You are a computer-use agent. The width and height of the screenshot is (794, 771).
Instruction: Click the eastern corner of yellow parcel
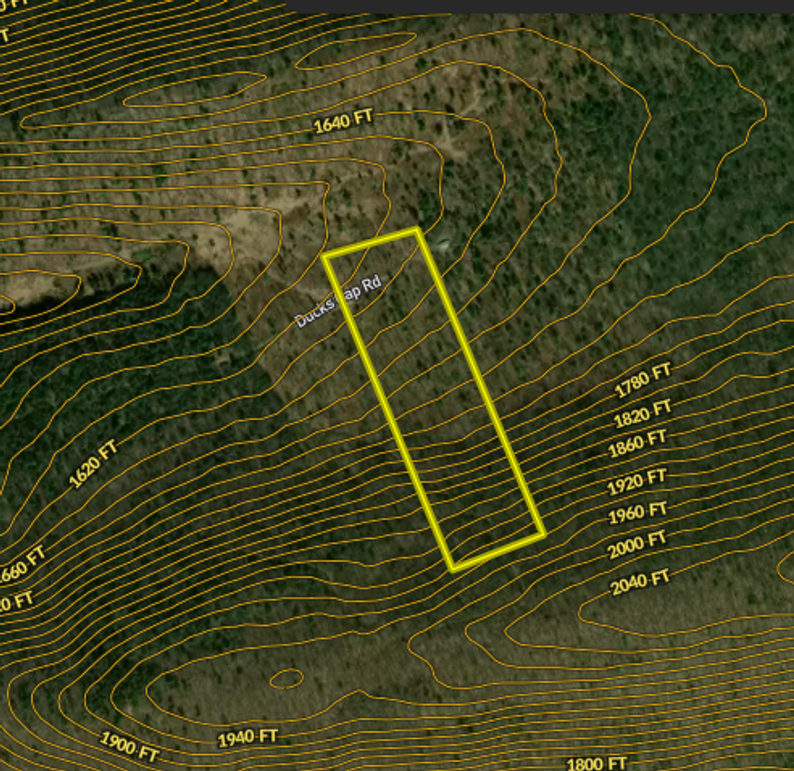pyautogui.click(x=543, y=535)
